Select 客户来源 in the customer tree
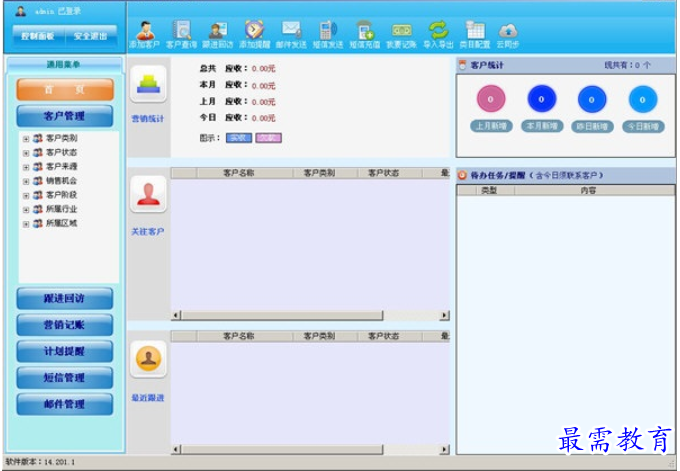 point(61,167)
